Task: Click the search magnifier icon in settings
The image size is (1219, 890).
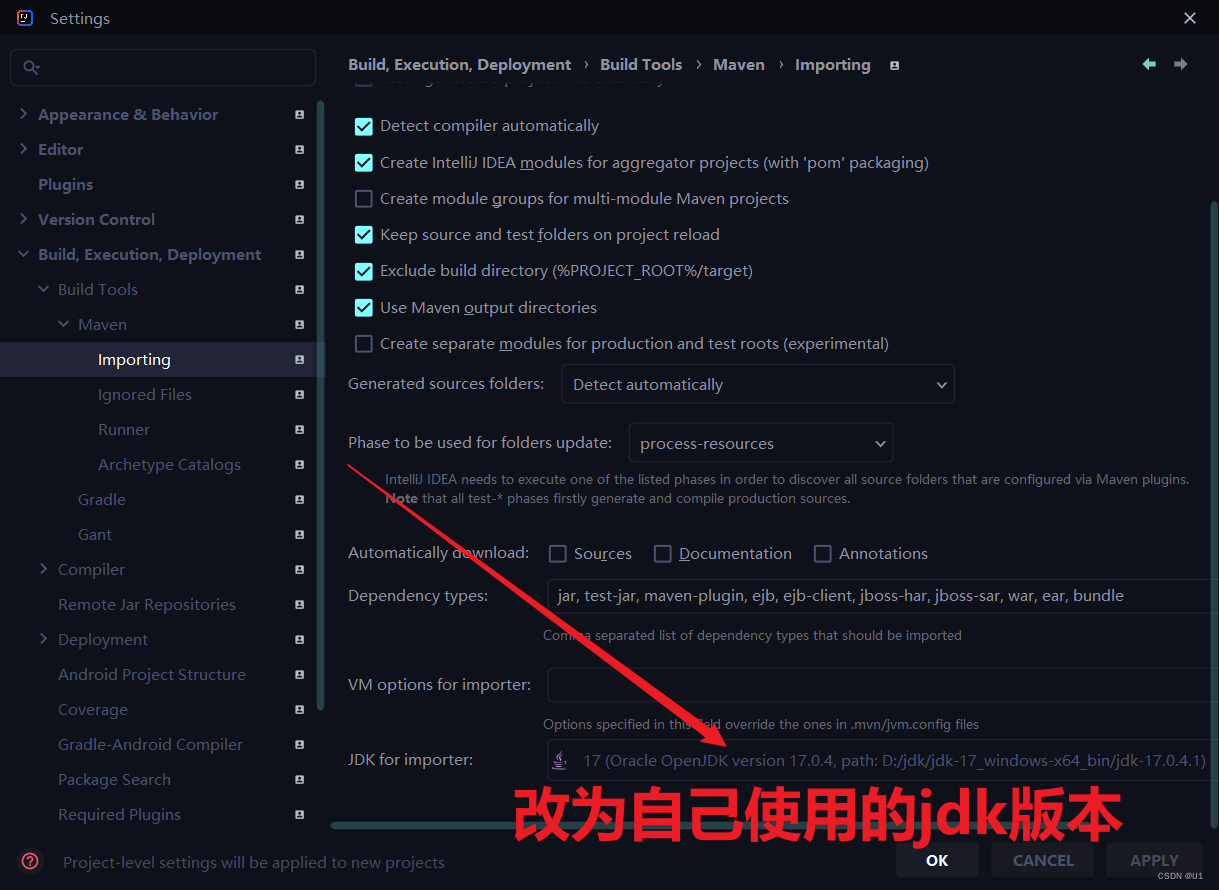Action: coord(31,67)
